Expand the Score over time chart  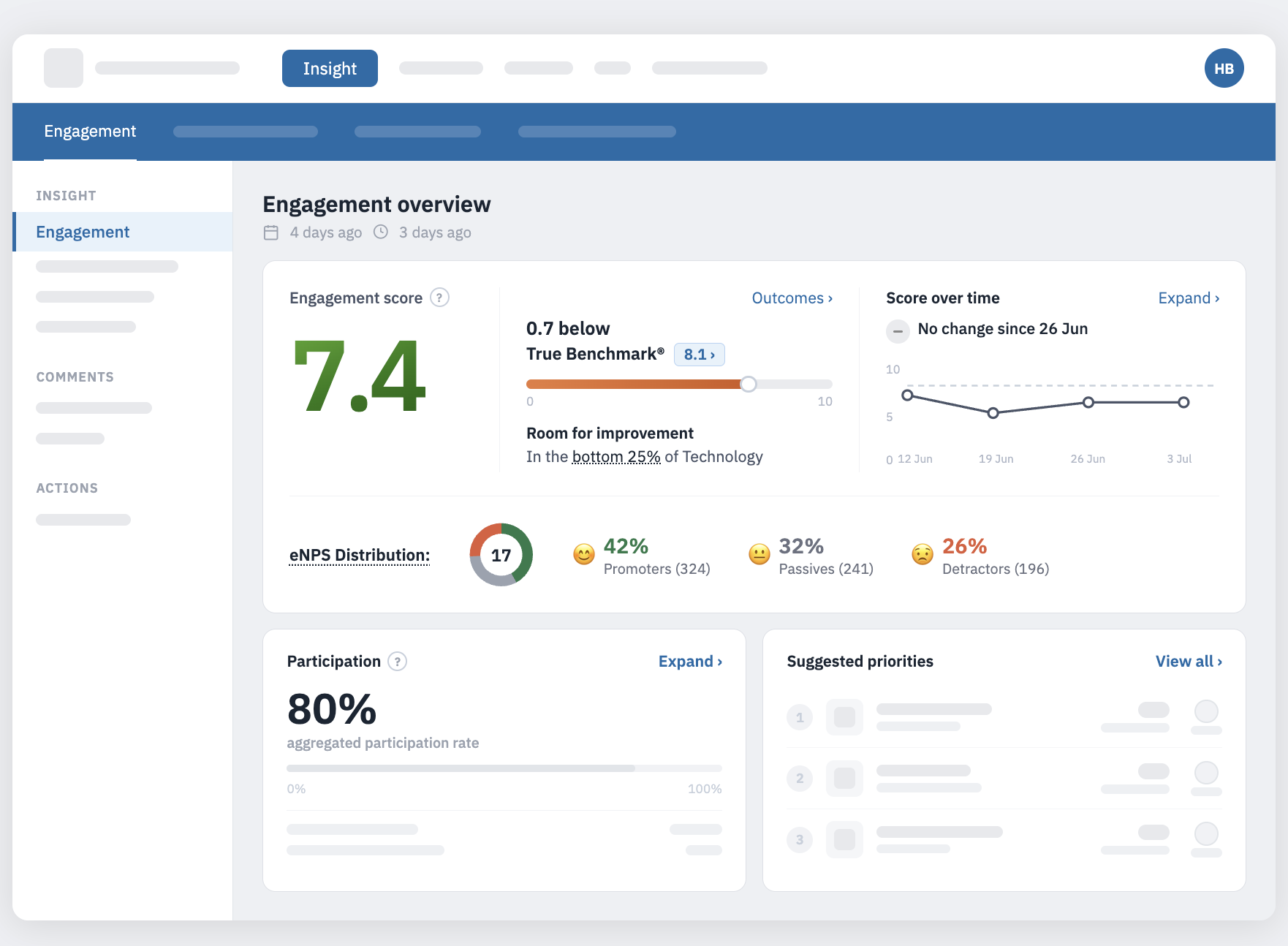coord(1189,298)
